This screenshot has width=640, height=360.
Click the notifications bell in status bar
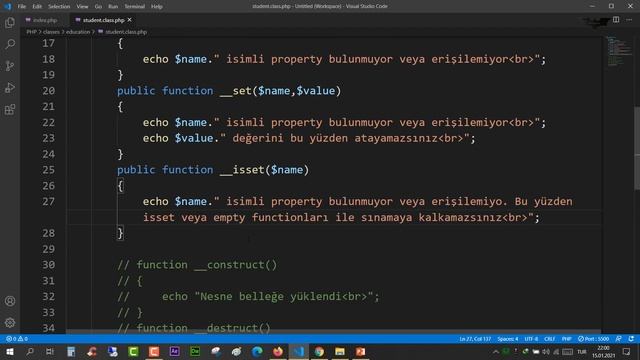coord(631,339)
